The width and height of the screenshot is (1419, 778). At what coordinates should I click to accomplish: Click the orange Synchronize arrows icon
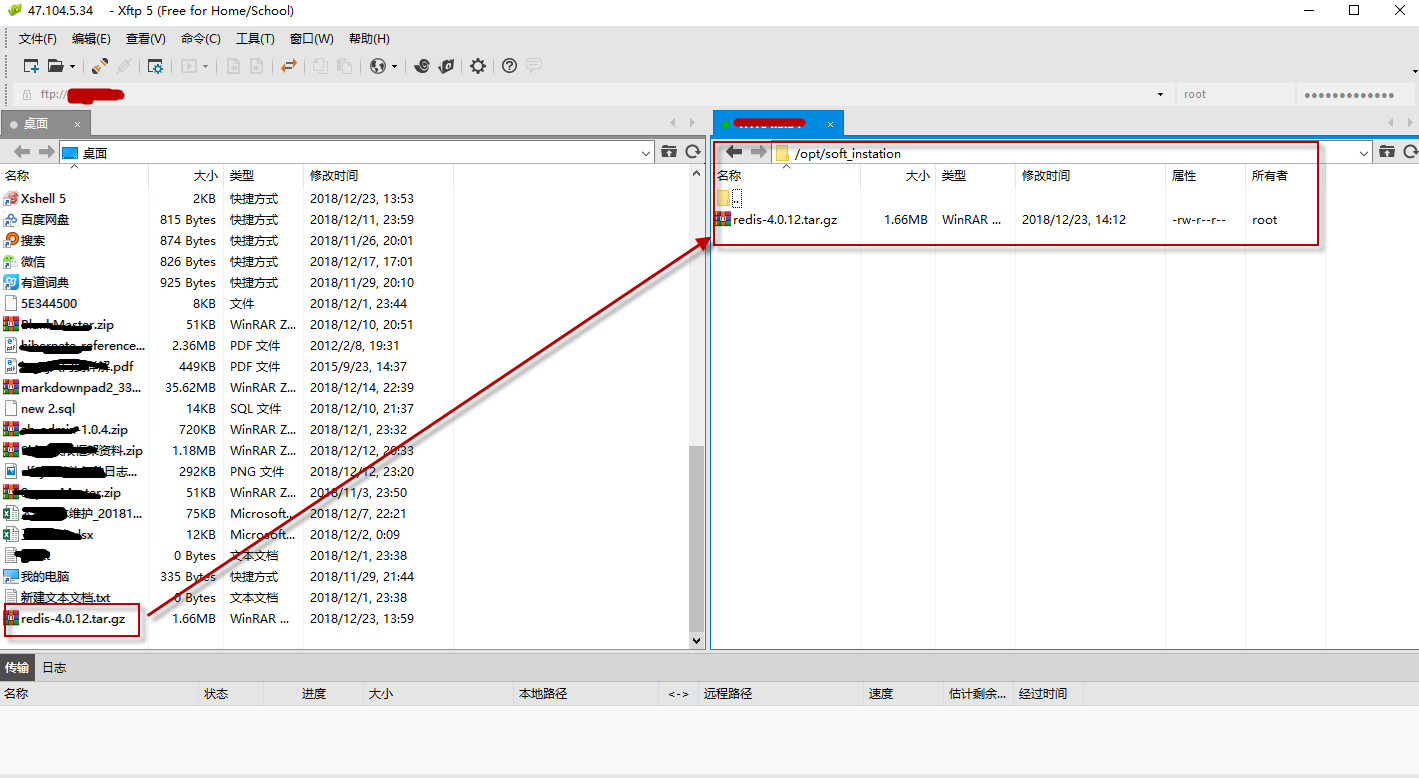click(x=289, y=66)
